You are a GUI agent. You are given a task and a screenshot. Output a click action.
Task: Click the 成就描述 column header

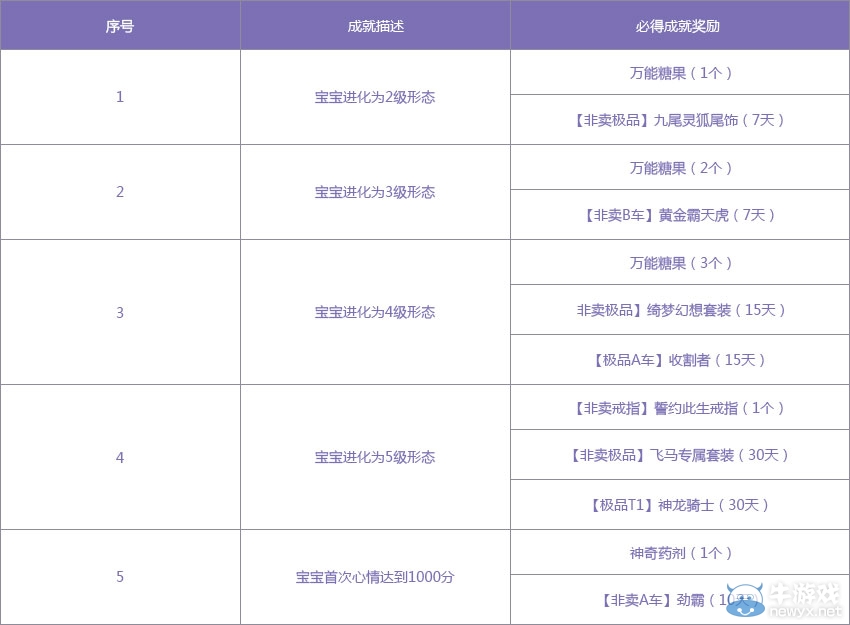click(x=375, y=26)
